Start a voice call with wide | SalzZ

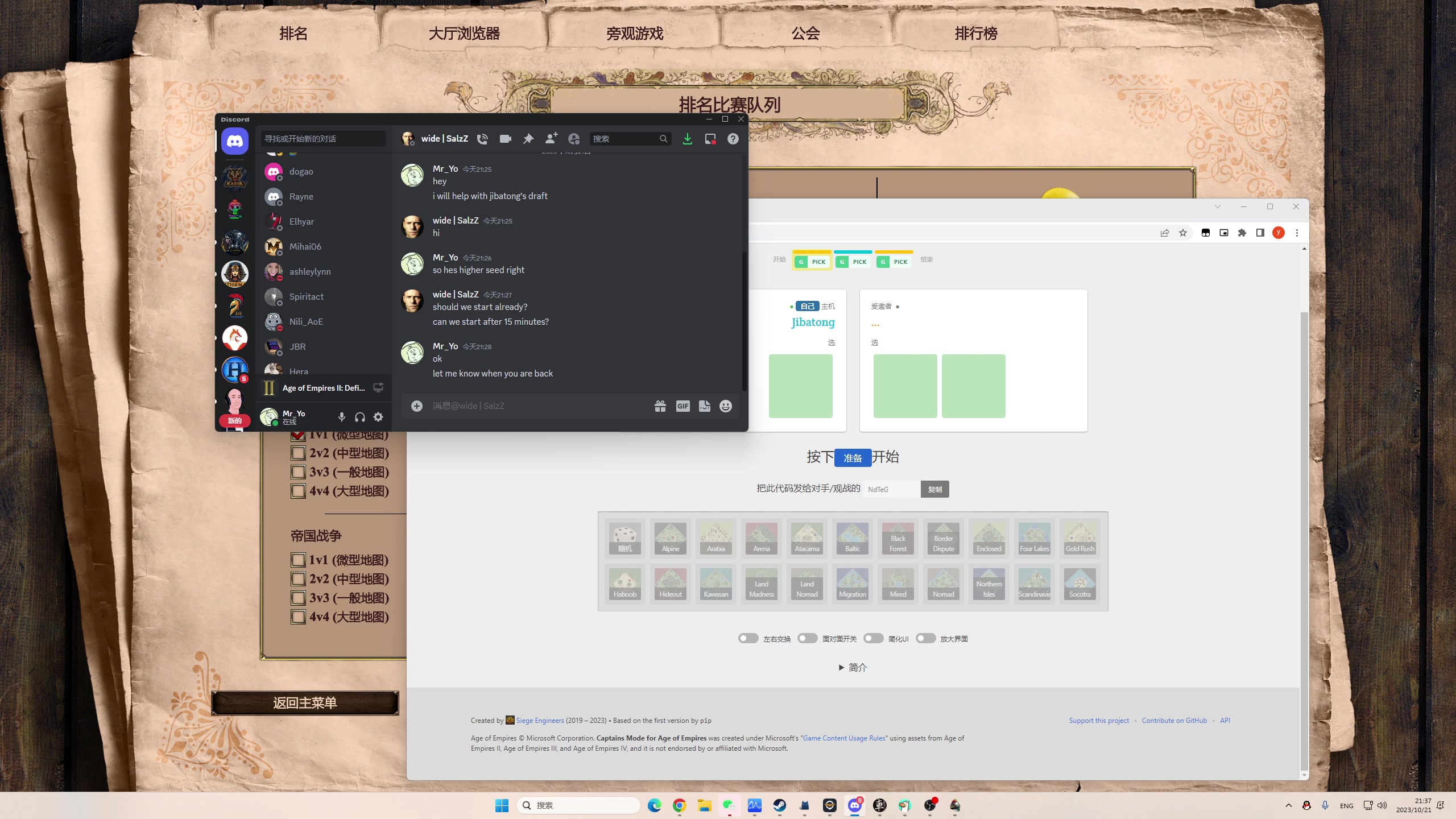pos(482,139)
